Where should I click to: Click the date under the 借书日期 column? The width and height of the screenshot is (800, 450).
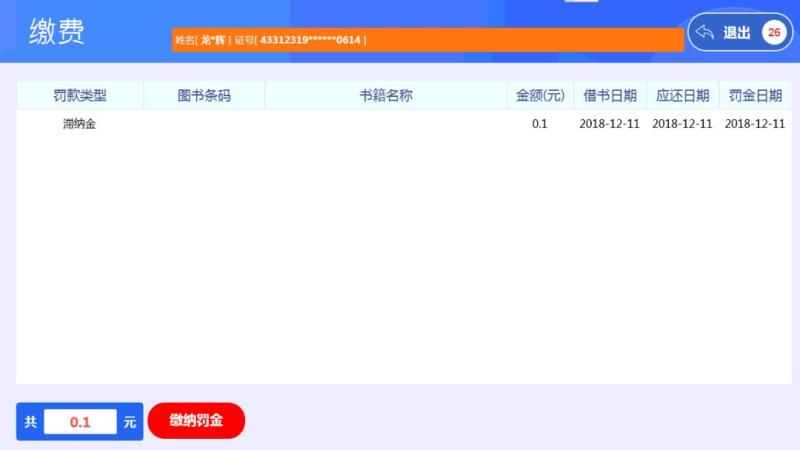[610, 124]
